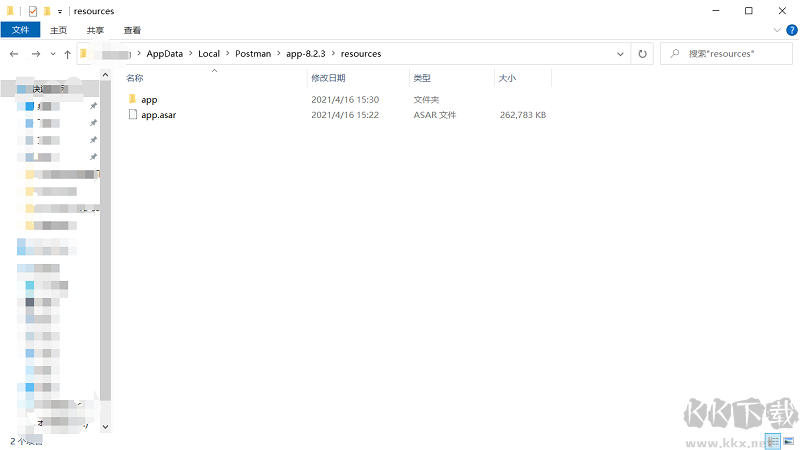This screenshot has width=800, height=450.
Task: Open the 文件 ribbon tab
Action: pos(20,30)
